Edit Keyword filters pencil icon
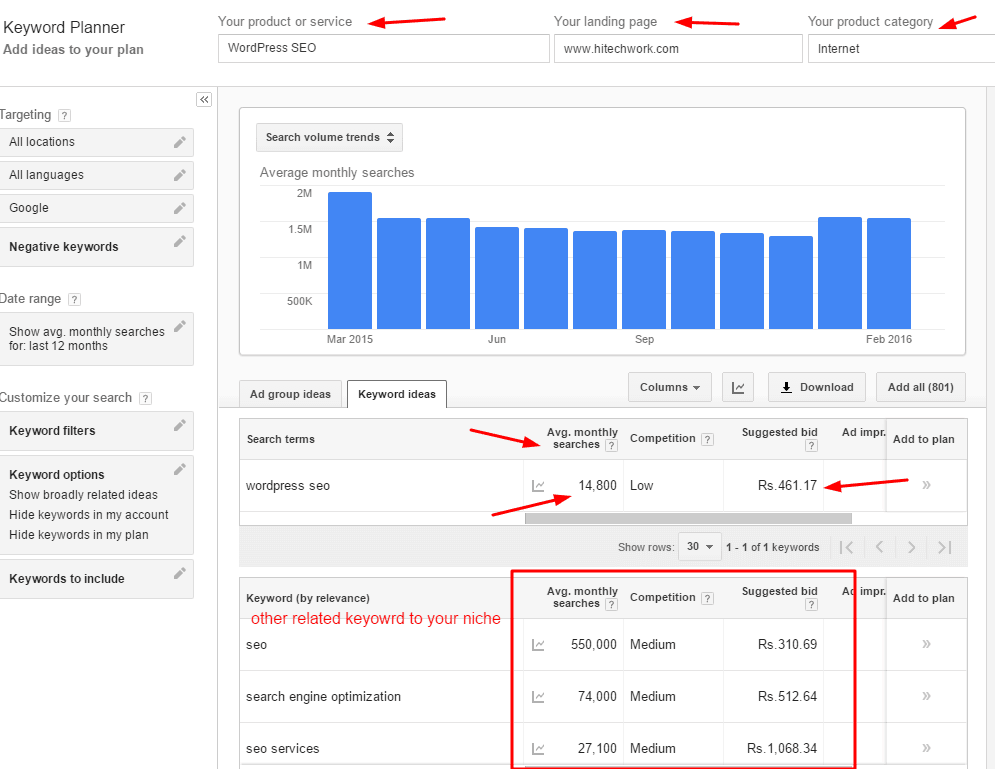This screenshot has width=995, height=769. click(180, 425)
